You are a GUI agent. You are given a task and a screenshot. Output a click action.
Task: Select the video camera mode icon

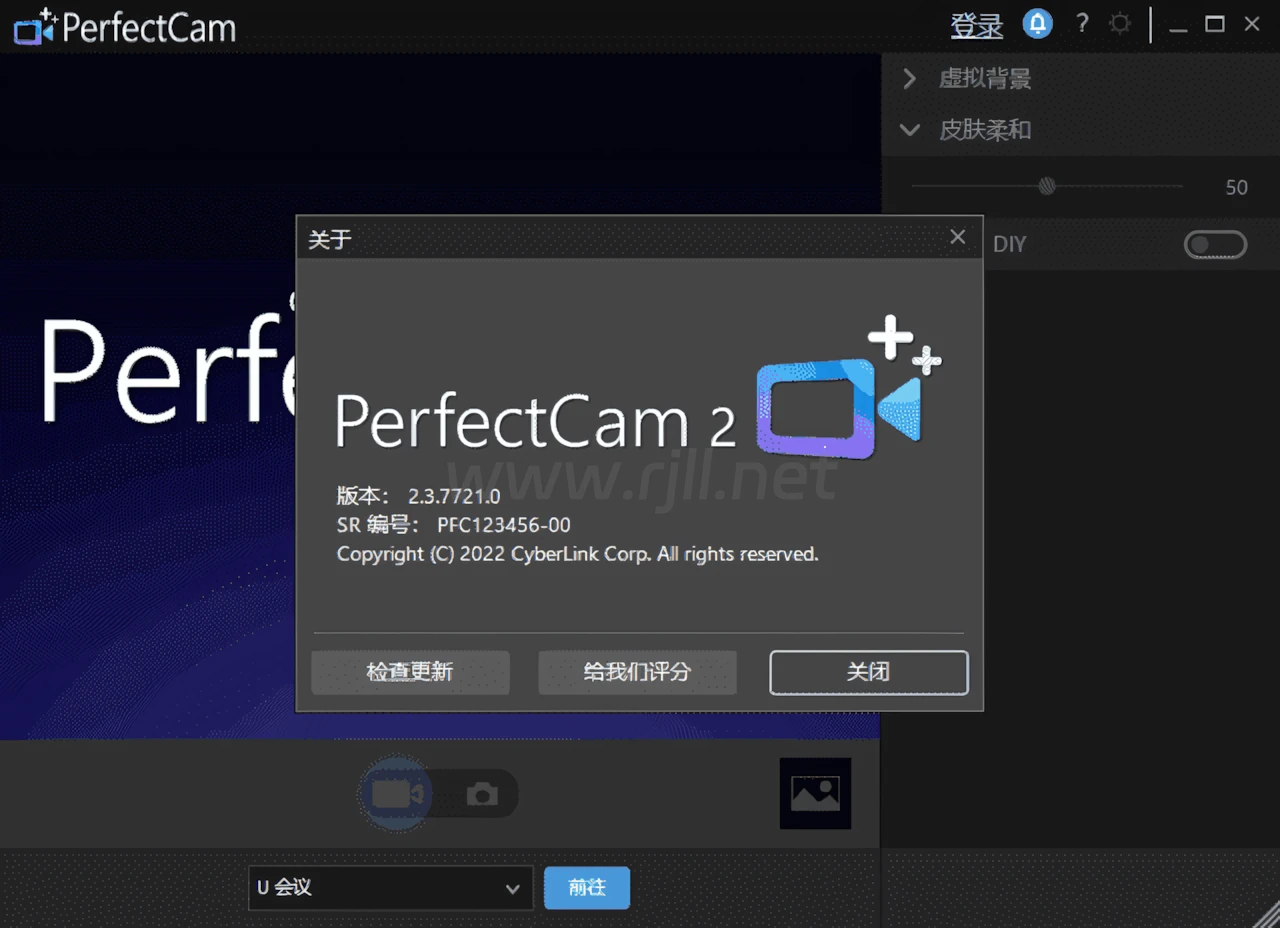[397, 795]
